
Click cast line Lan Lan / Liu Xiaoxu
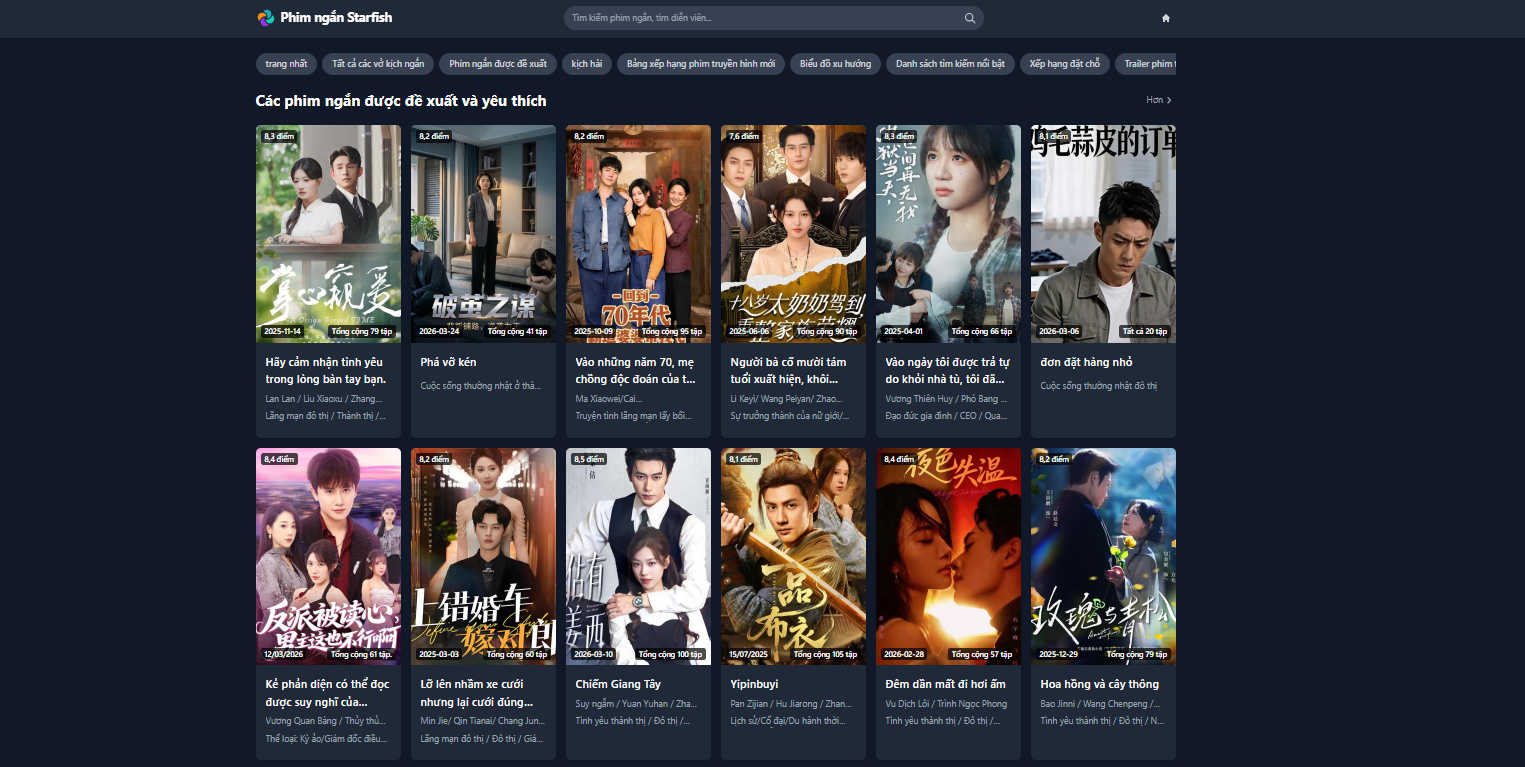click(324, 398)
